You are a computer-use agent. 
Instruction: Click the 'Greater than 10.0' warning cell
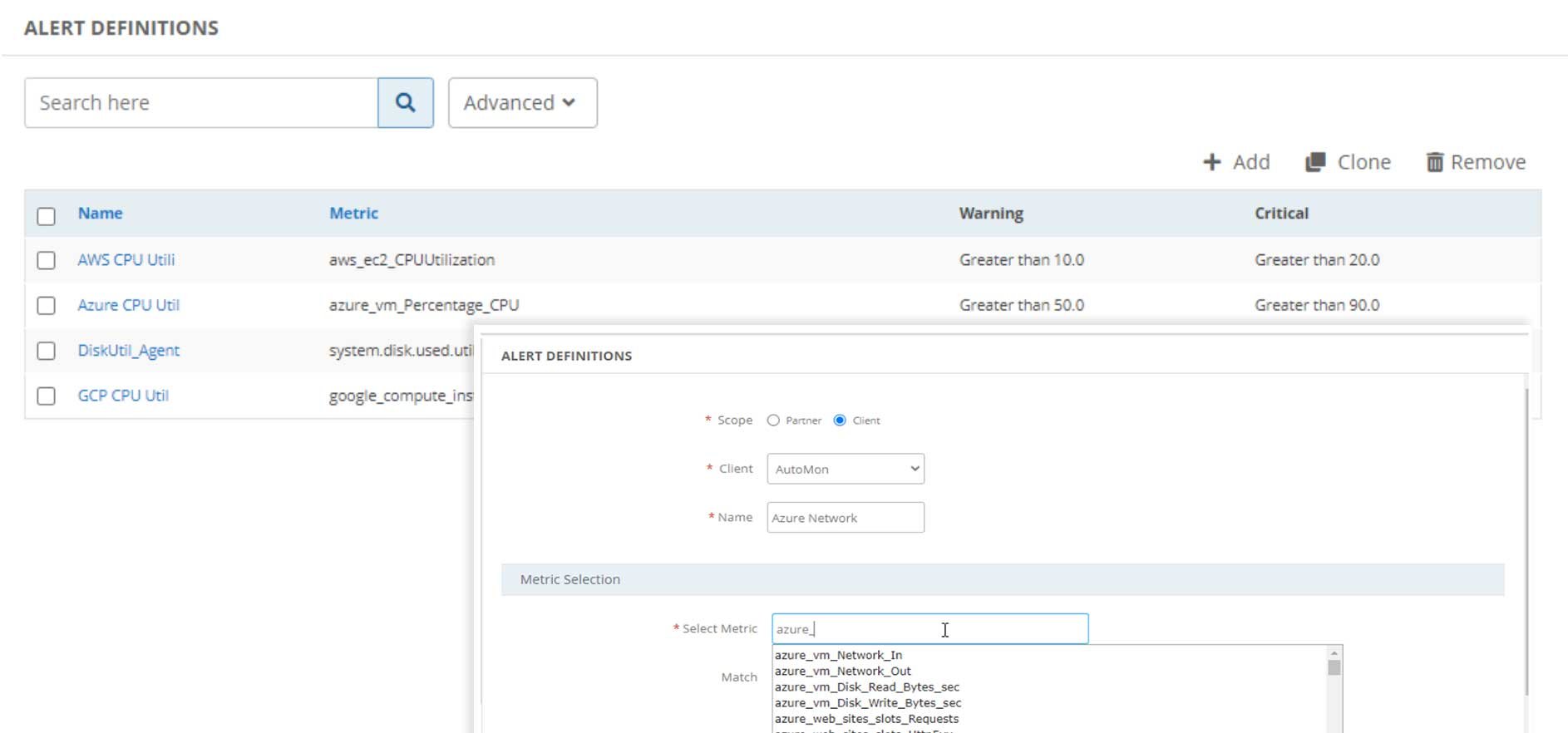click(x=1022, y=260)
